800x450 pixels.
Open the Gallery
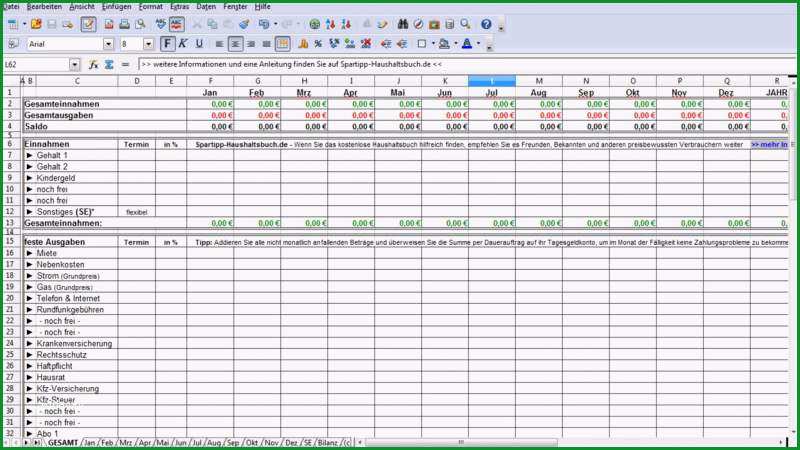(x=434, y=24)
